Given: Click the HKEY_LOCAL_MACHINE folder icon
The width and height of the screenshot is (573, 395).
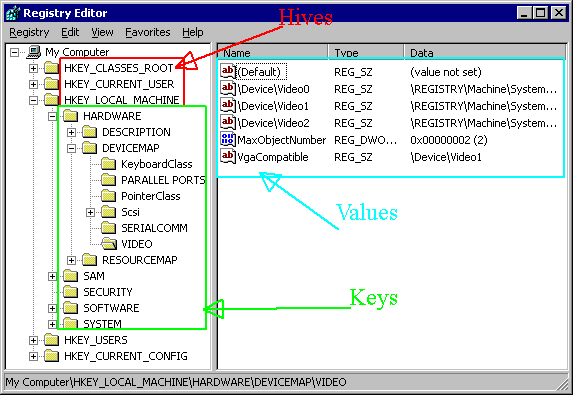Looking at the screenshot, I should (52, 100).
